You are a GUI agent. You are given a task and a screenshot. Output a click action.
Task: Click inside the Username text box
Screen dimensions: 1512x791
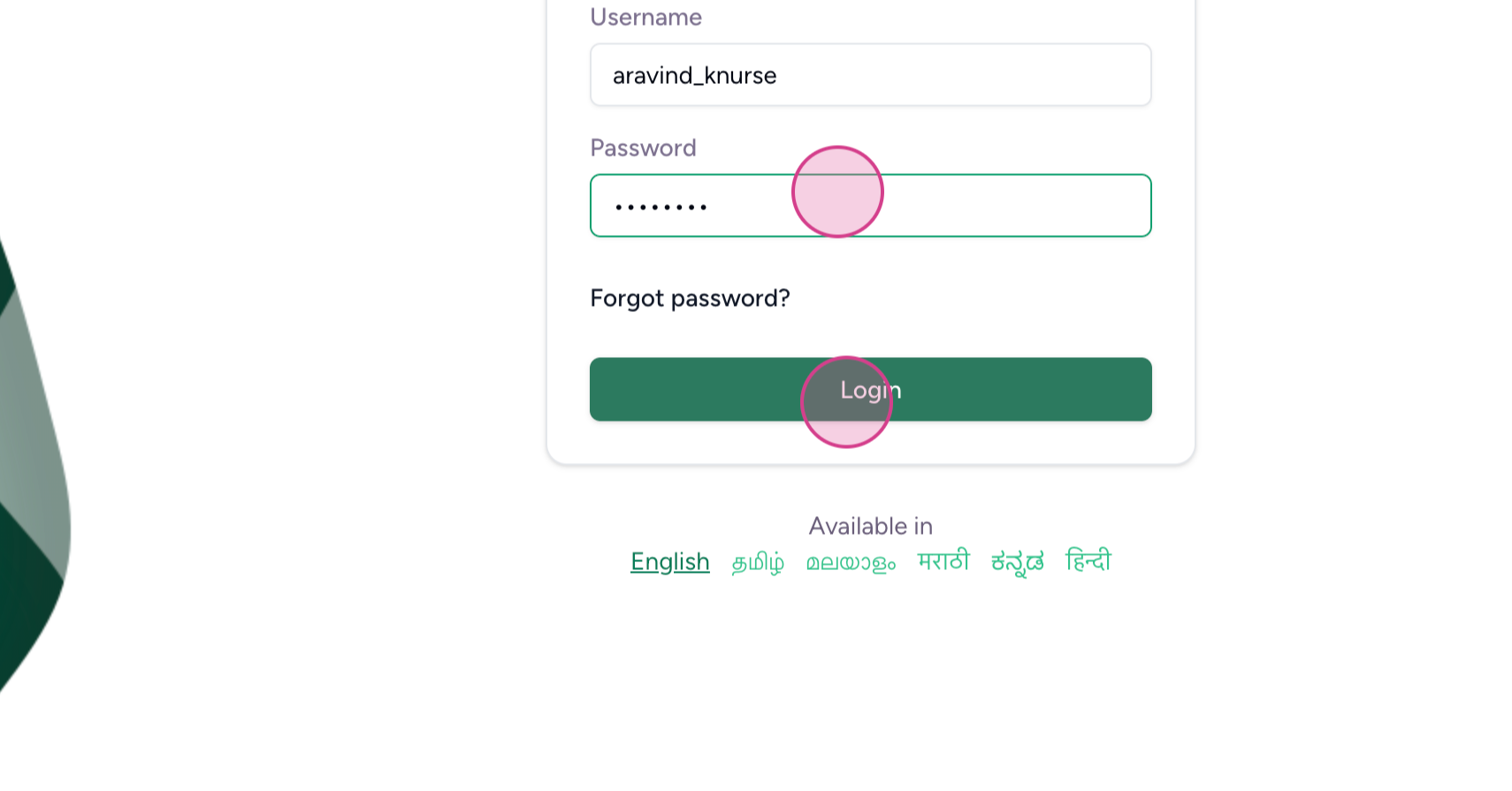870,74
